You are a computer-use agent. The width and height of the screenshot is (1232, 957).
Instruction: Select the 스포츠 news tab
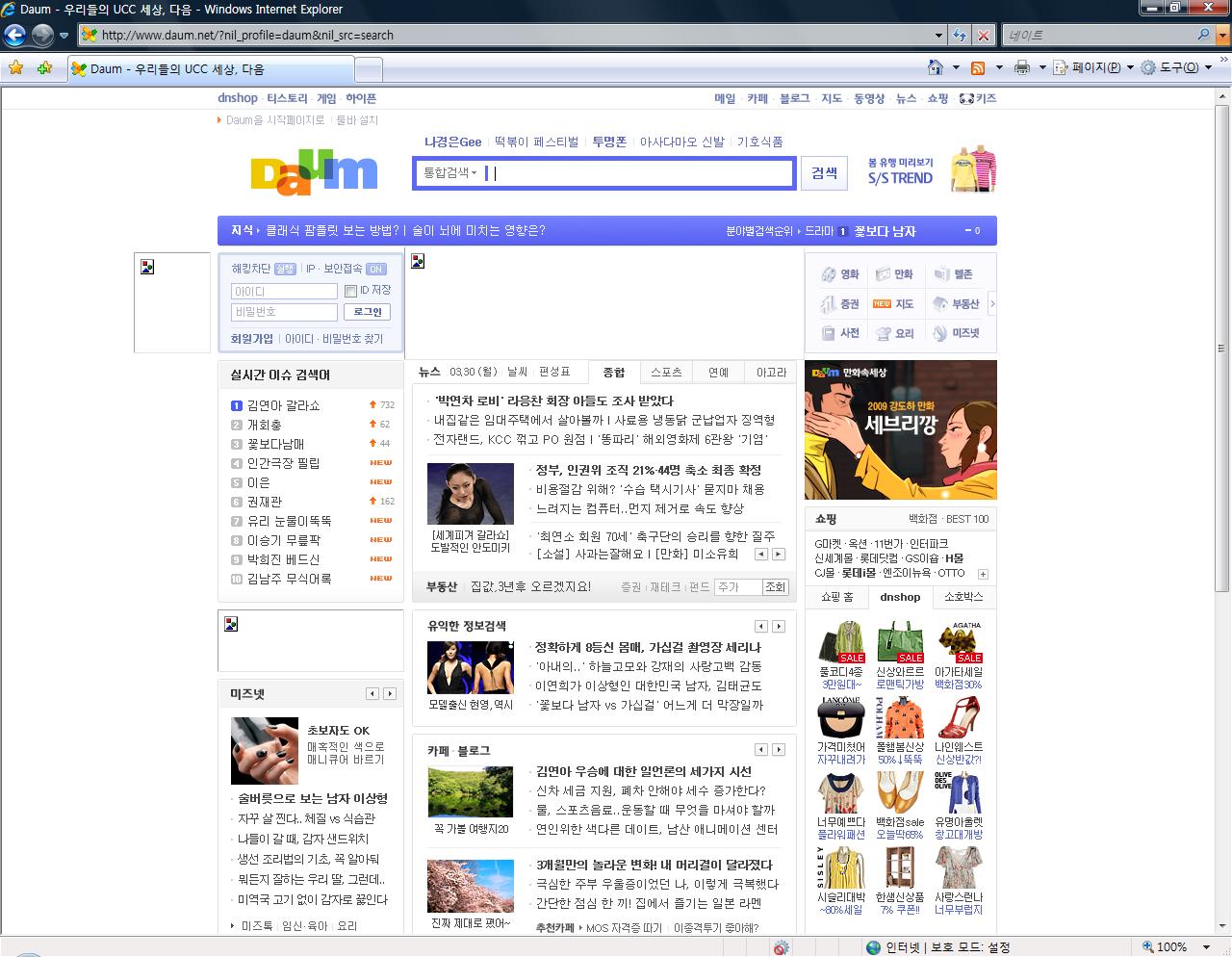coord(666,373)
